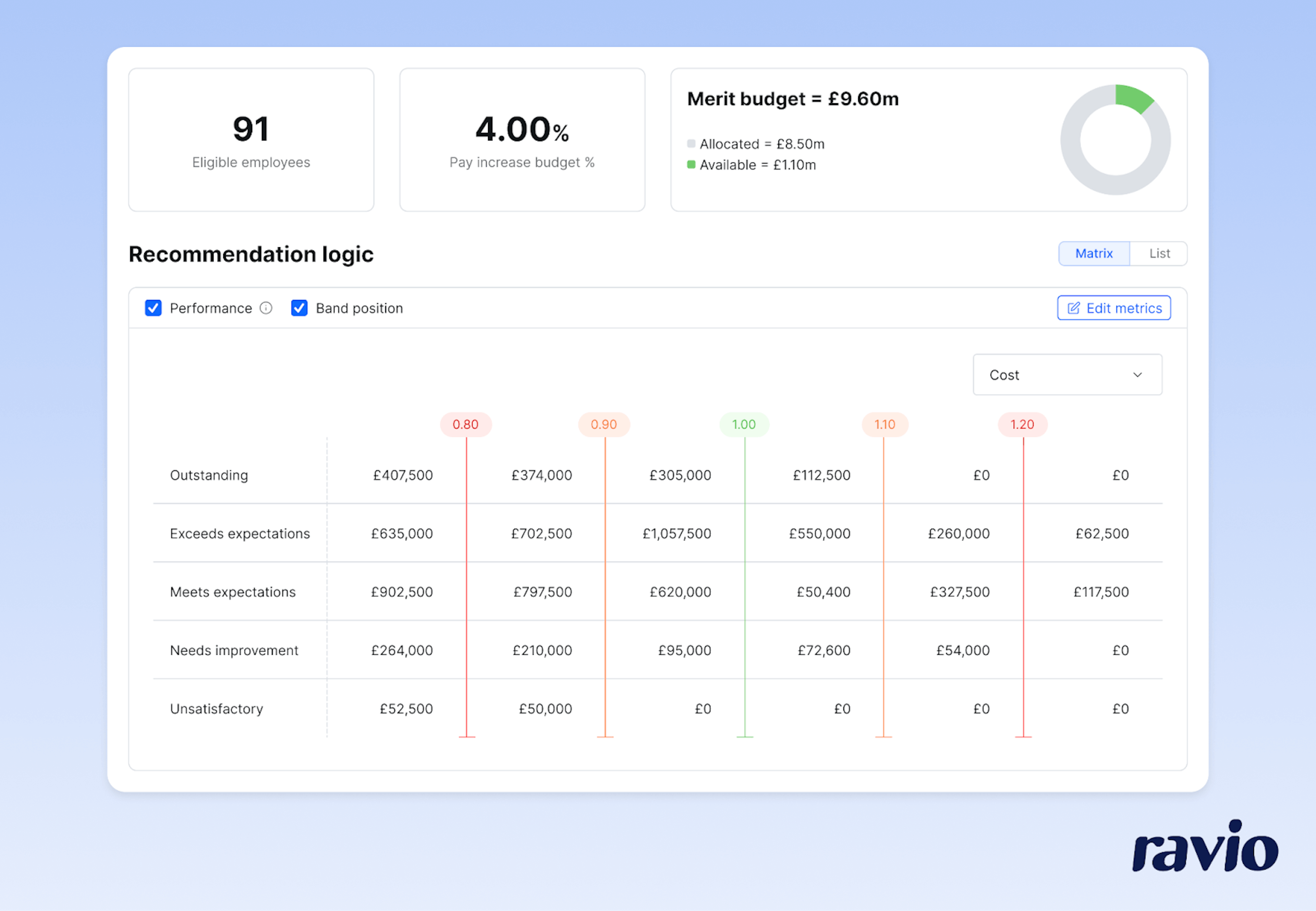Expand the Cost selector chevron
Screen dimensions: 1316x911
click(1137, 375)
